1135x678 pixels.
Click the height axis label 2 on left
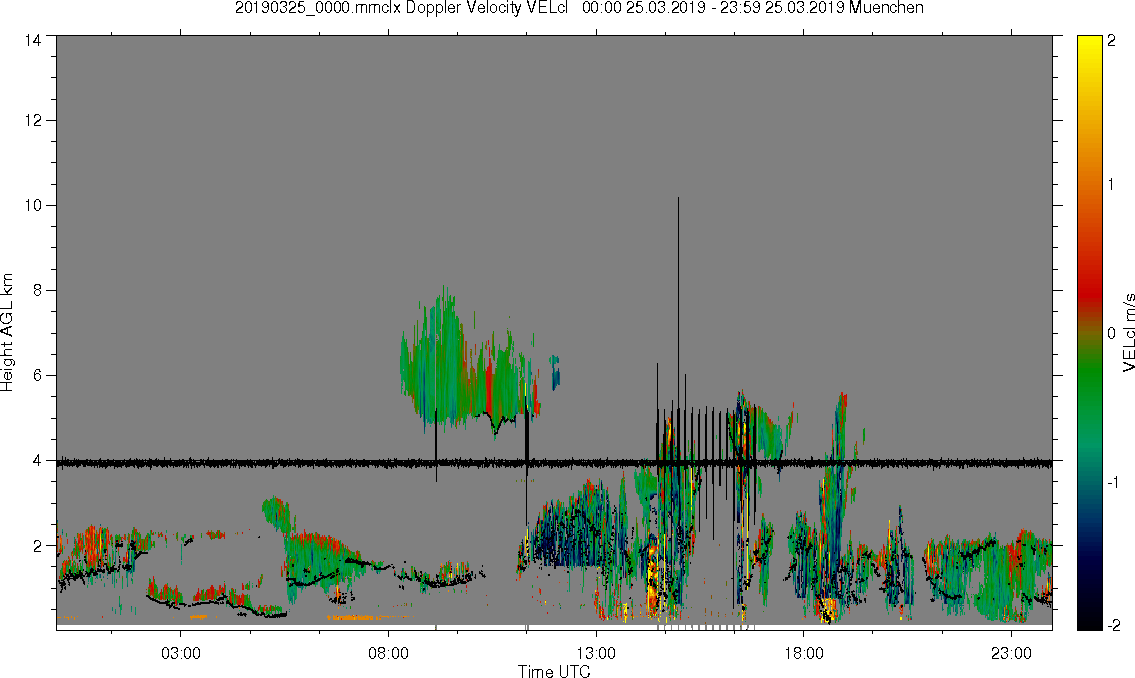[36, 546]
